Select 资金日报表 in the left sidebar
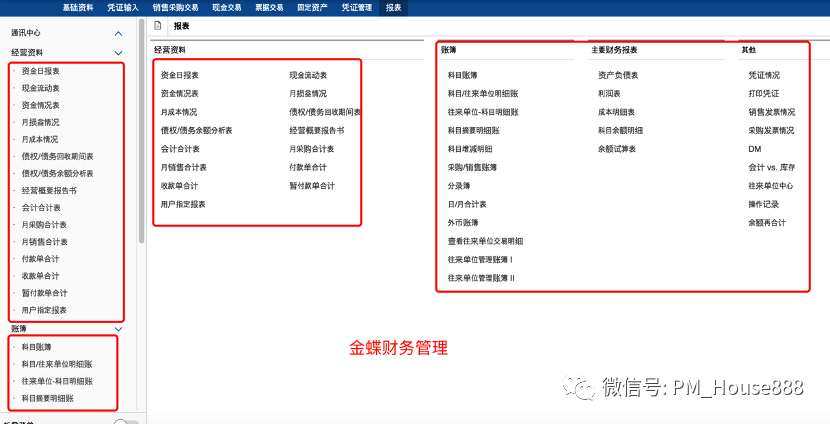This screenshot has height=424, width=830. [40, 71]
